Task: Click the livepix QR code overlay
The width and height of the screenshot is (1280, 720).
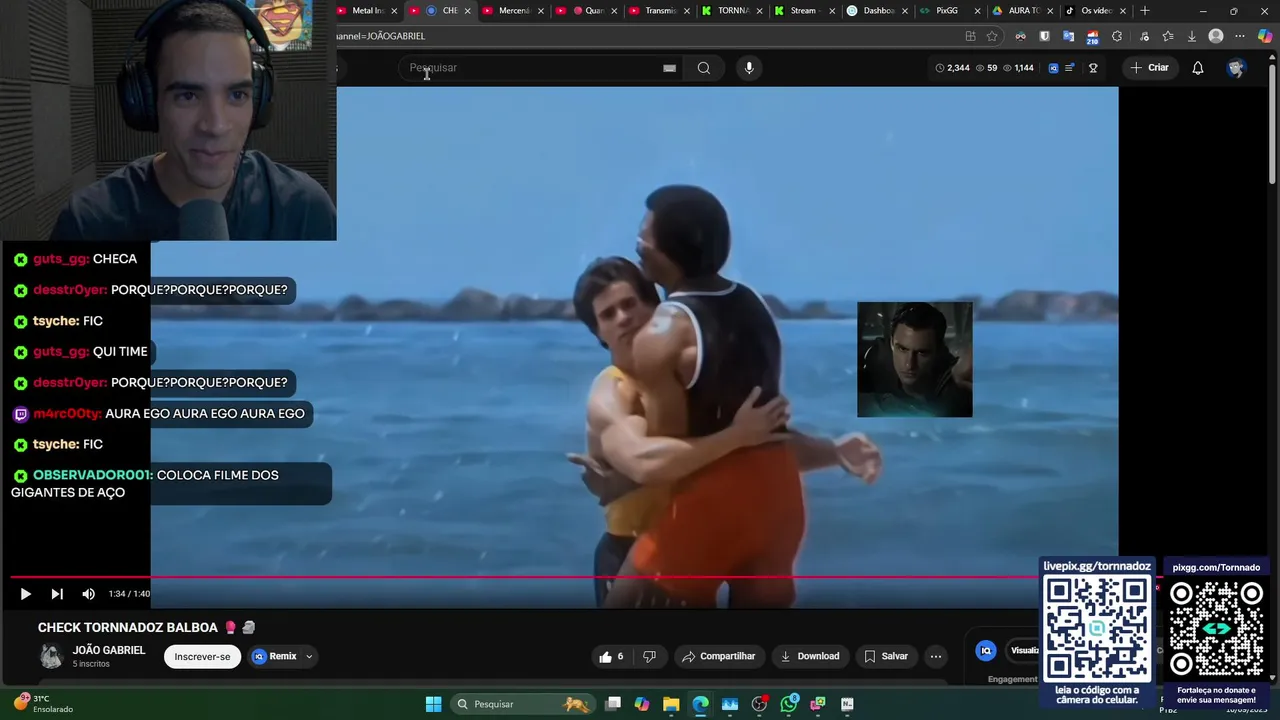Action: point(1097,629)
